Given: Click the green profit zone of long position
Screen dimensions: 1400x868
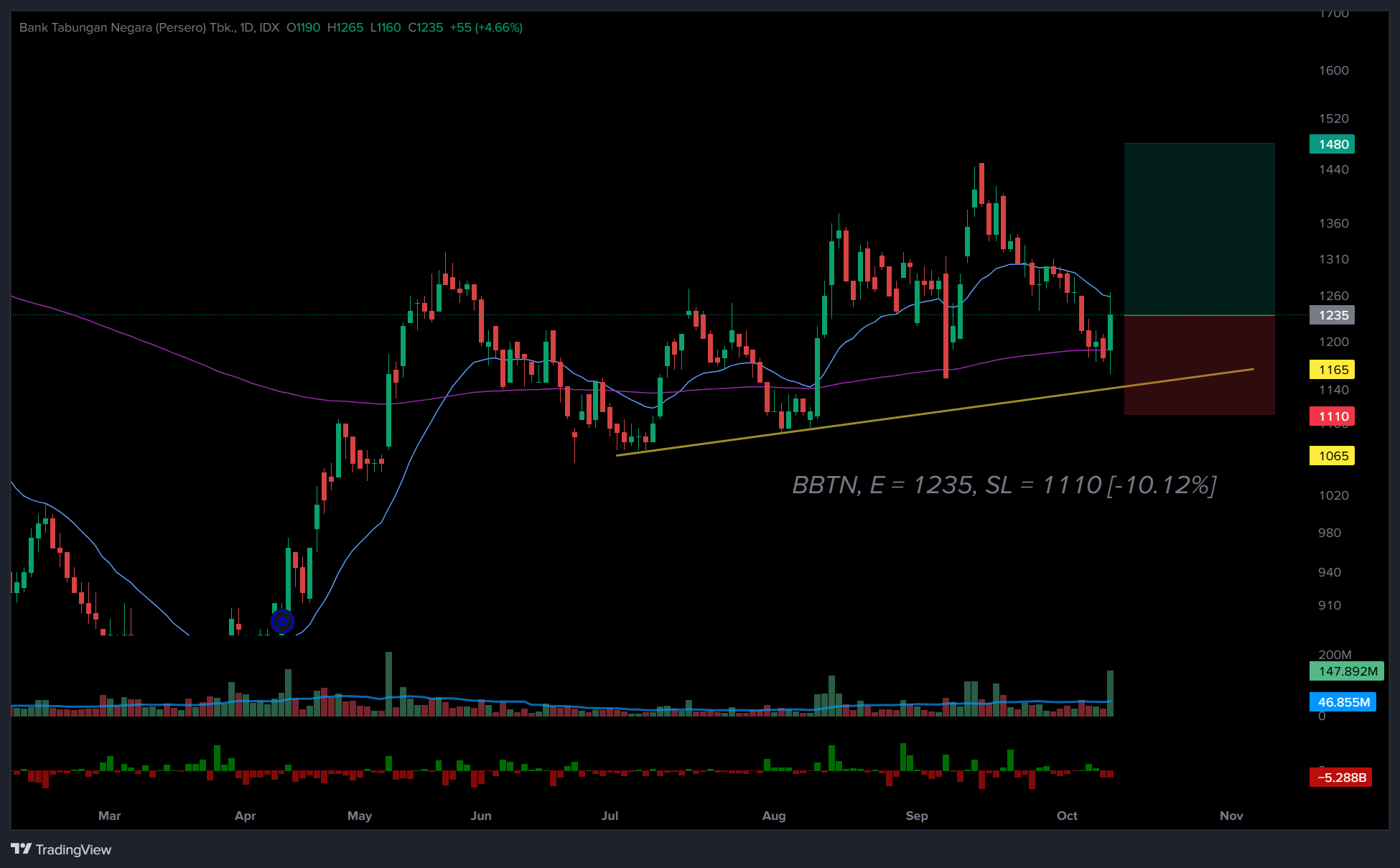Looking at the screenshot, I should pos(1199,230).
